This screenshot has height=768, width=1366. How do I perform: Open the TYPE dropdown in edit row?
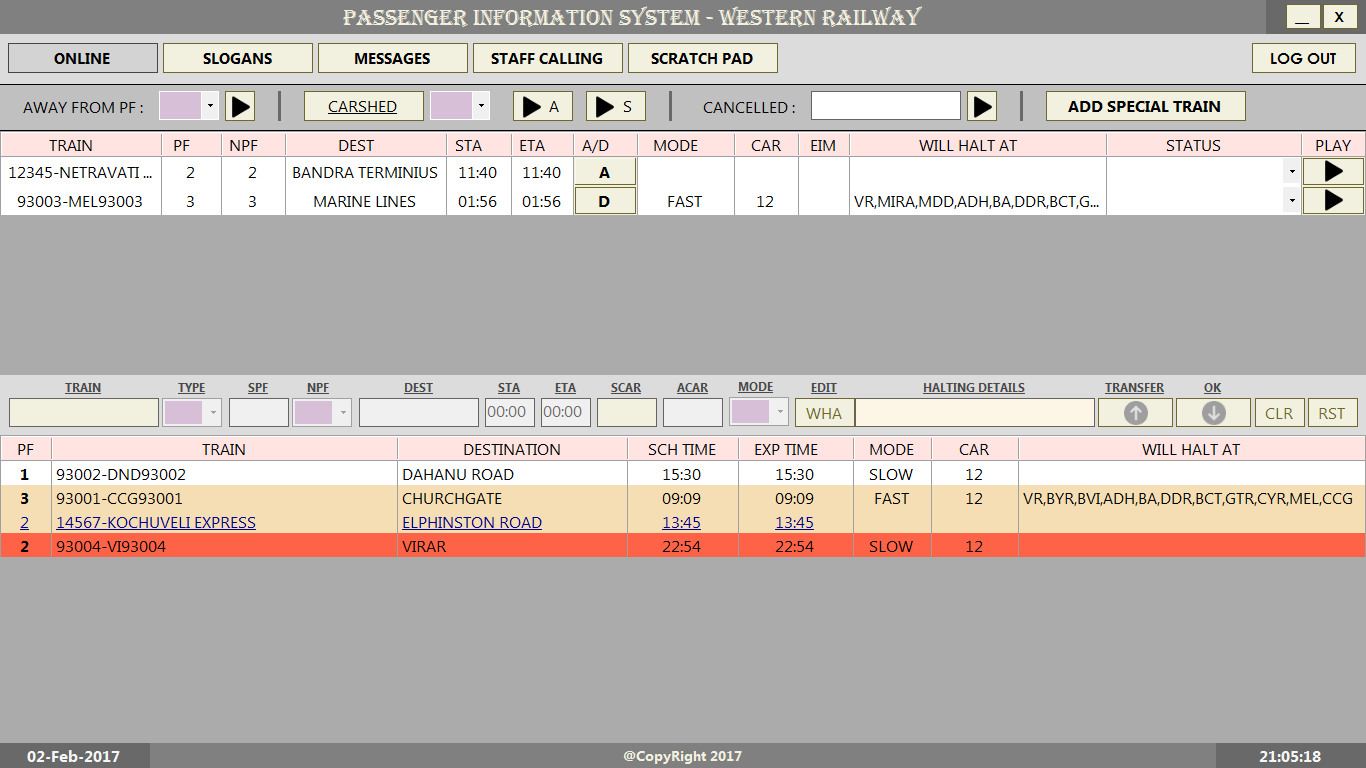[213, 413]
